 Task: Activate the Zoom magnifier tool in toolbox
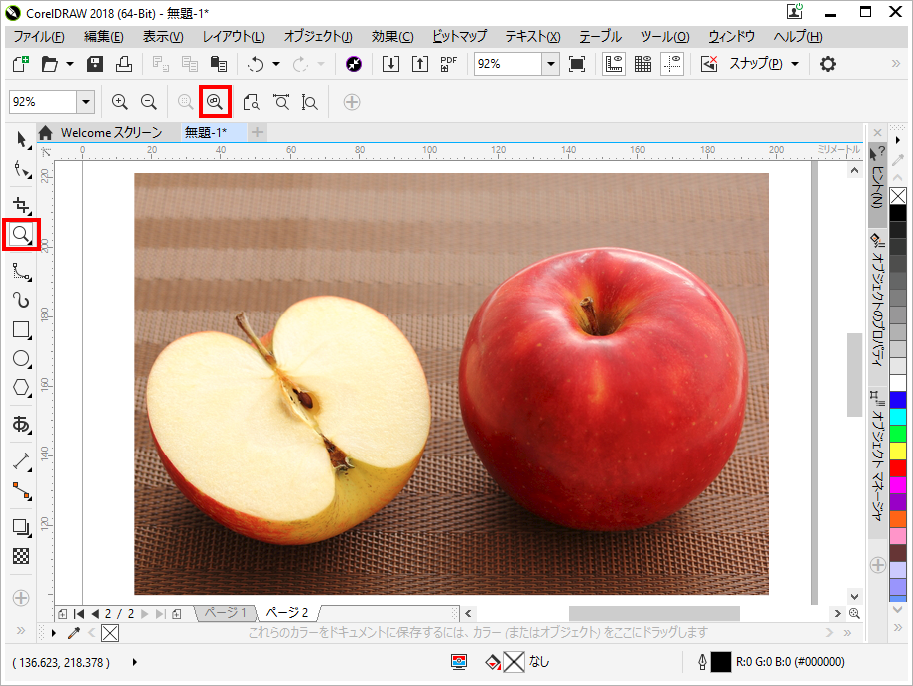(x=22, y=235)
